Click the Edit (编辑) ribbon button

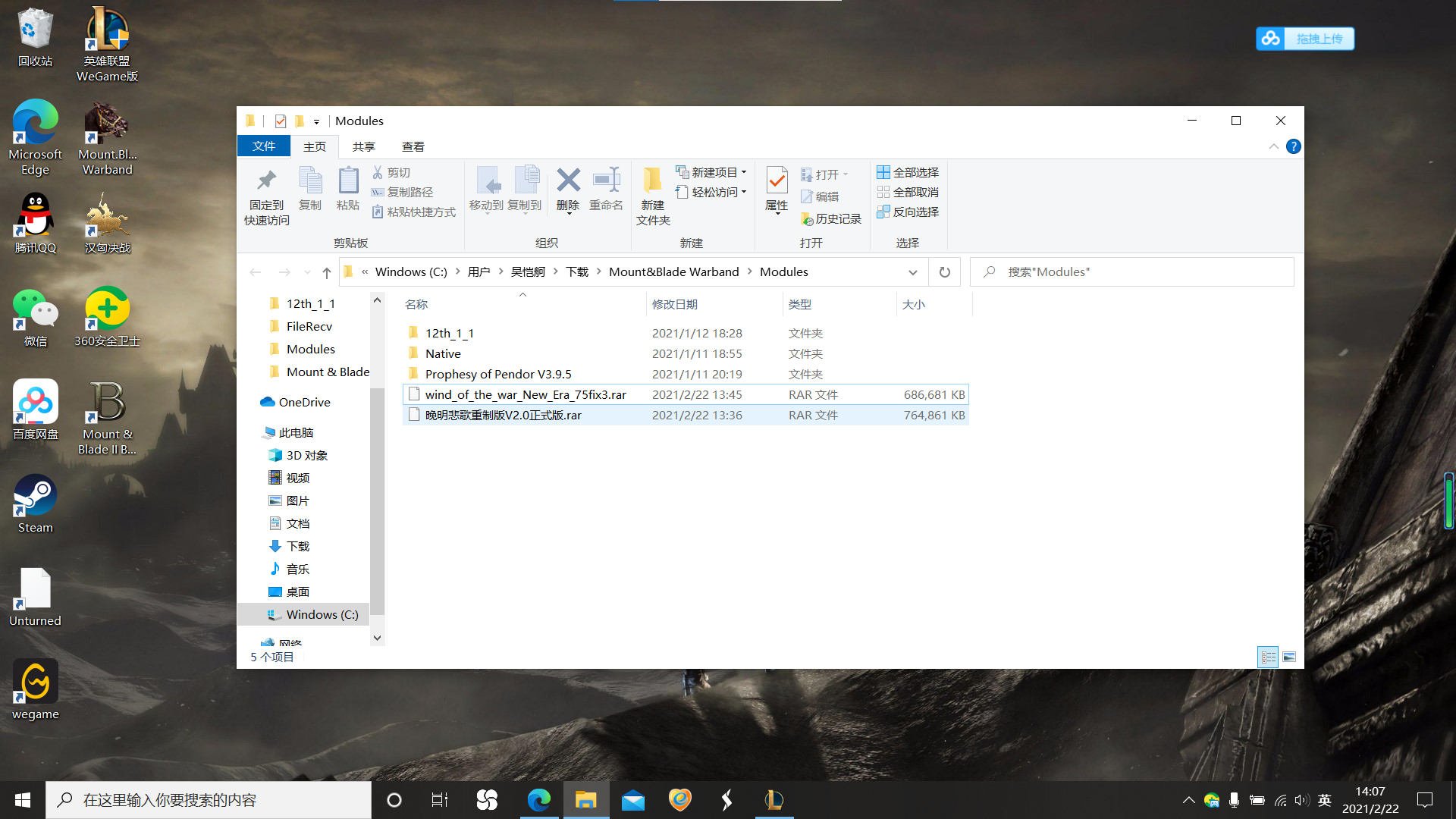[x=820, y=196]
